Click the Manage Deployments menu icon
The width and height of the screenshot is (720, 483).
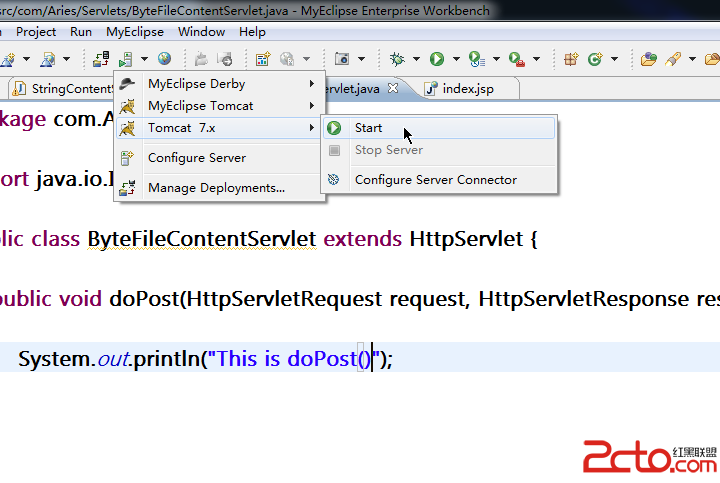[127, 188]
